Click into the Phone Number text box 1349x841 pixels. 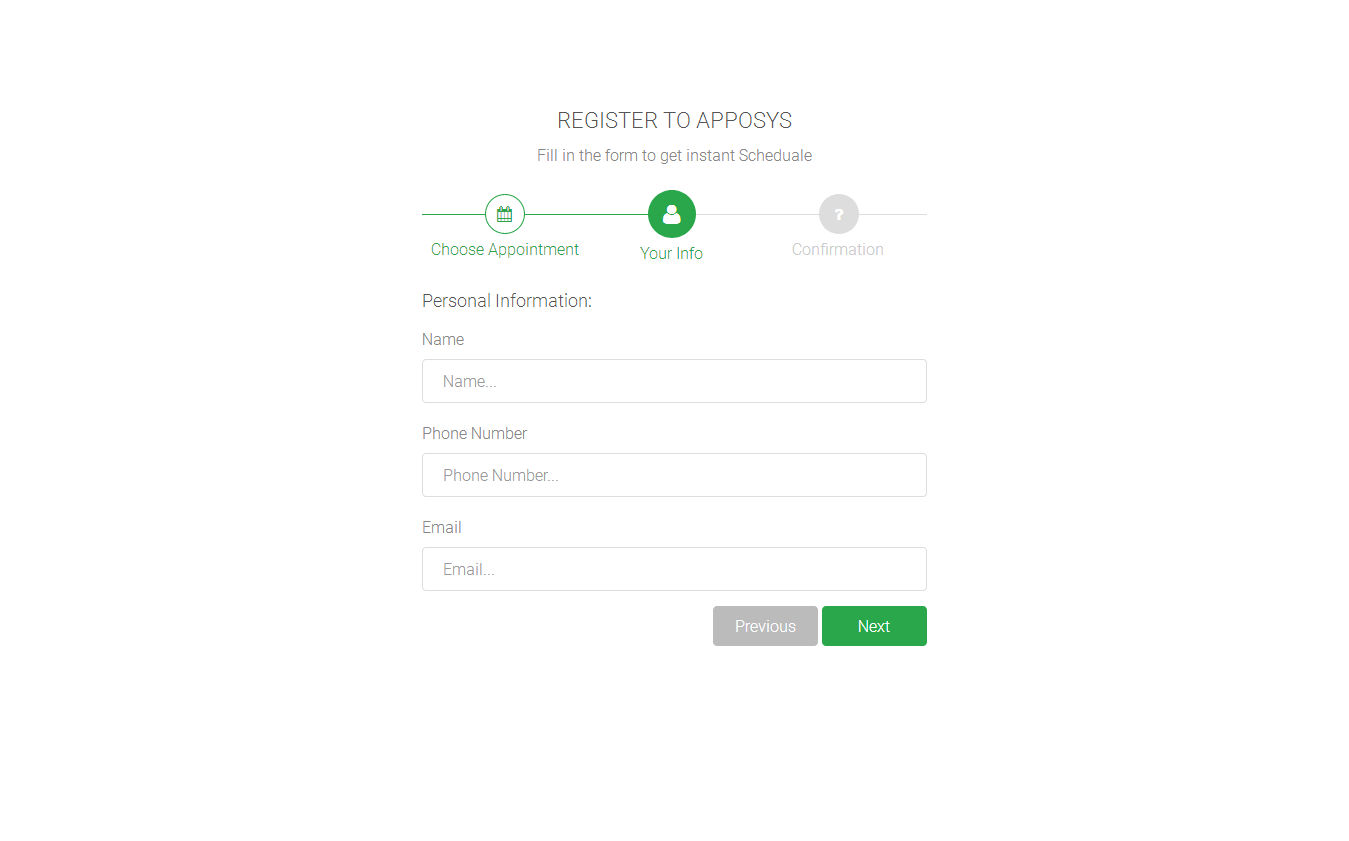674,475
